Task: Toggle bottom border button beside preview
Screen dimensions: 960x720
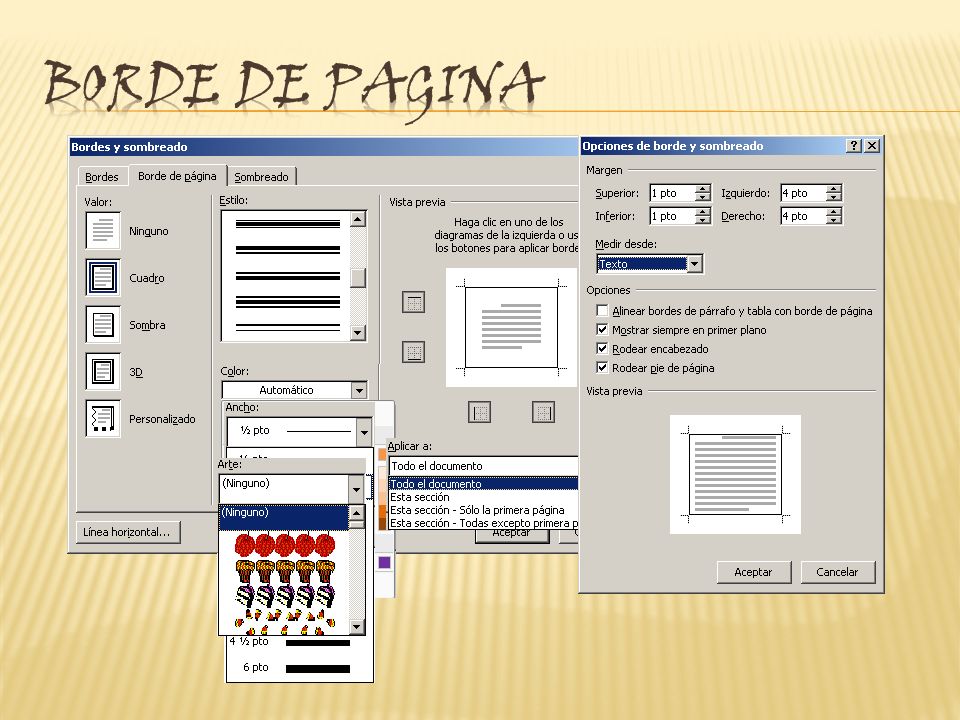Action: pyautogui.click(x=413, y=352)
